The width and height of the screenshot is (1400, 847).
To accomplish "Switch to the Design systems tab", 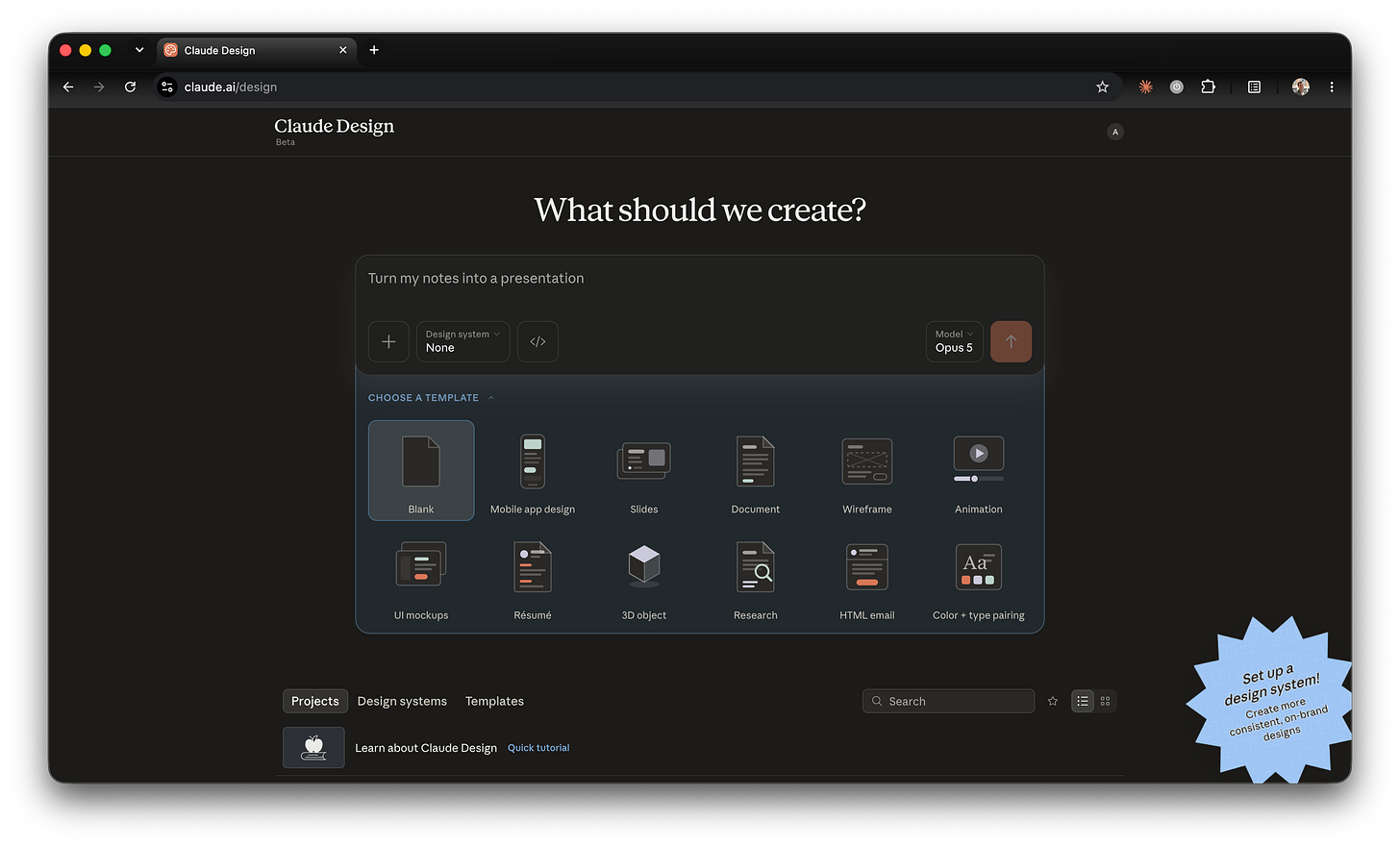I will coord(402,701).
